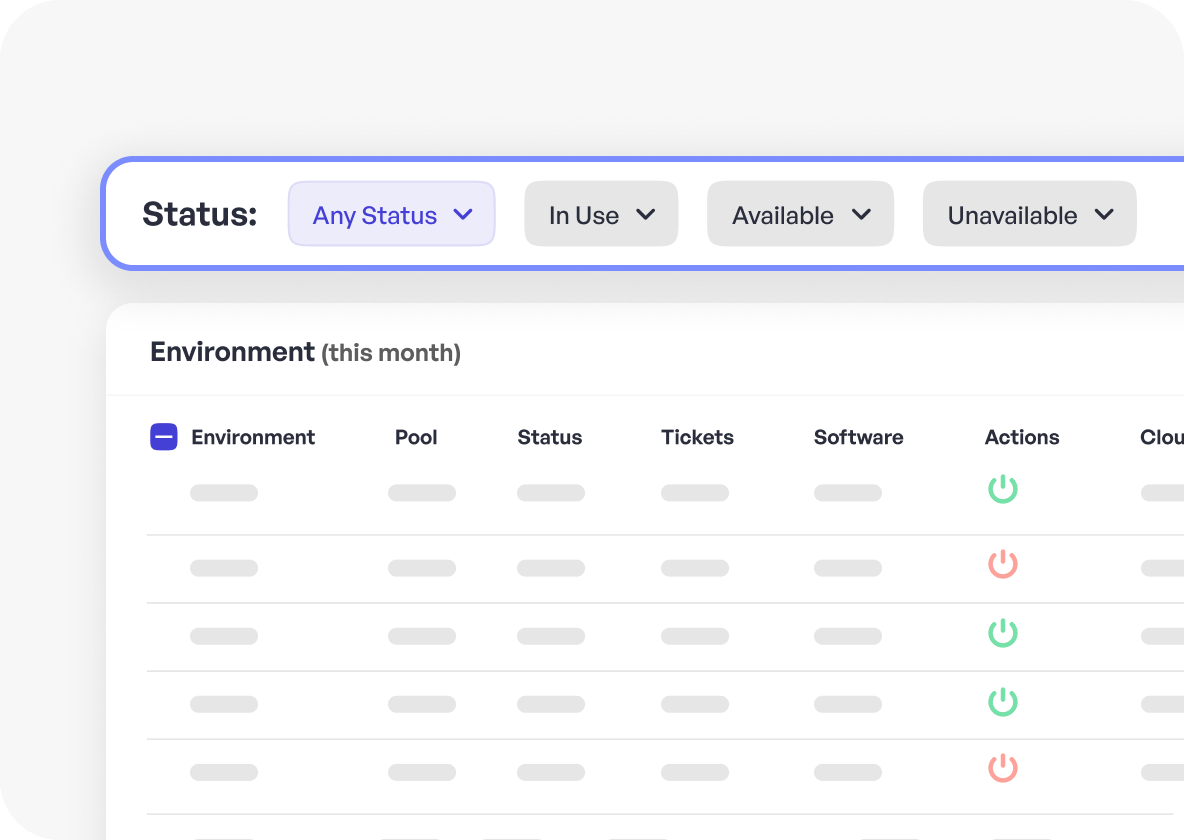Click the green power icon in third row
1184x840 pixels.
1003,632
